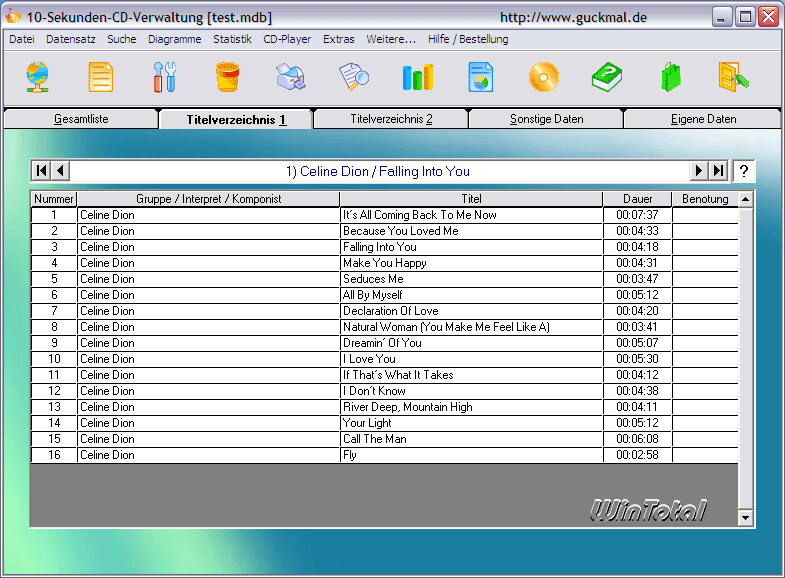Viewport: 785px width, 578px height.
Task: Open the Weitere... menu
Action: (x=391, y=39)
